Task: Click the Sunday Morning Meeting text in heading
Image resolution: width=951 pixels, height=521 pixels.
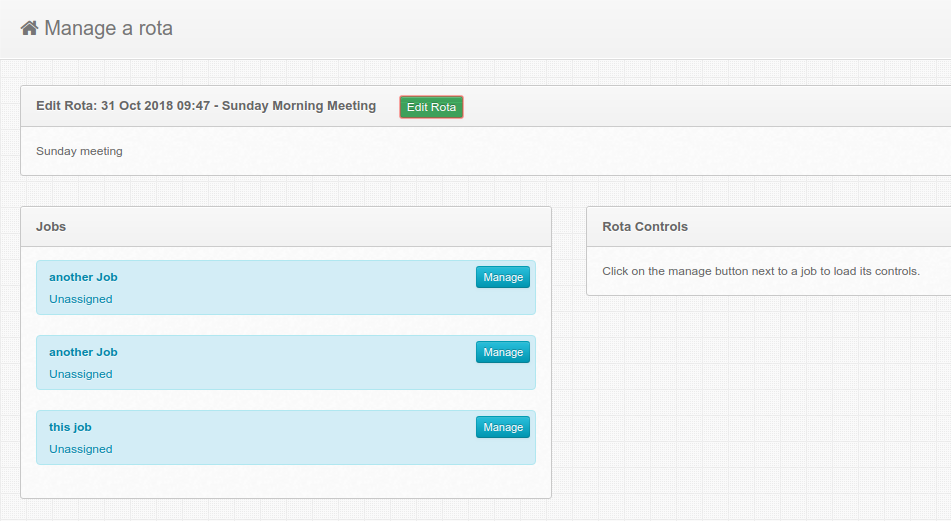Action: (299, 106)
